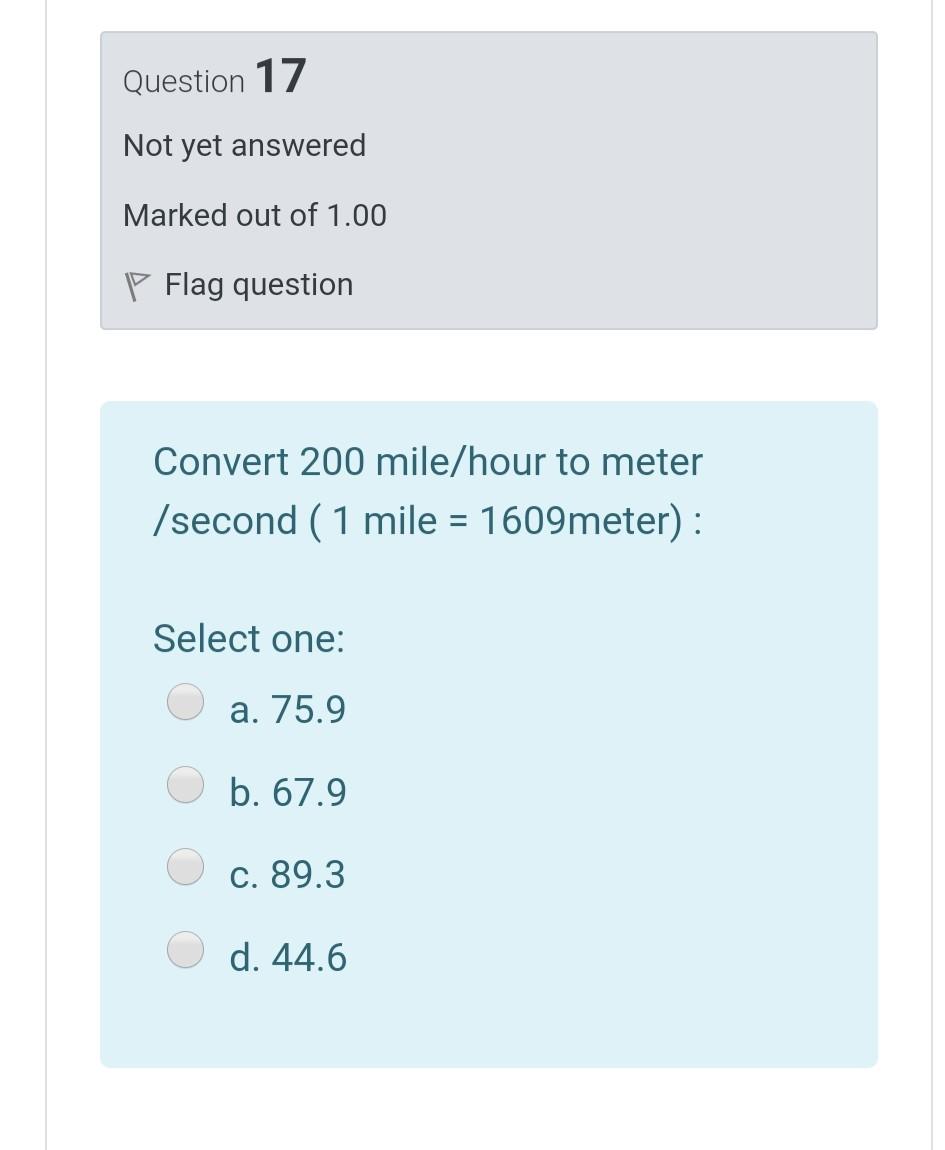
Task: Click the 'Question' heading word
Action: pos(184,82)
